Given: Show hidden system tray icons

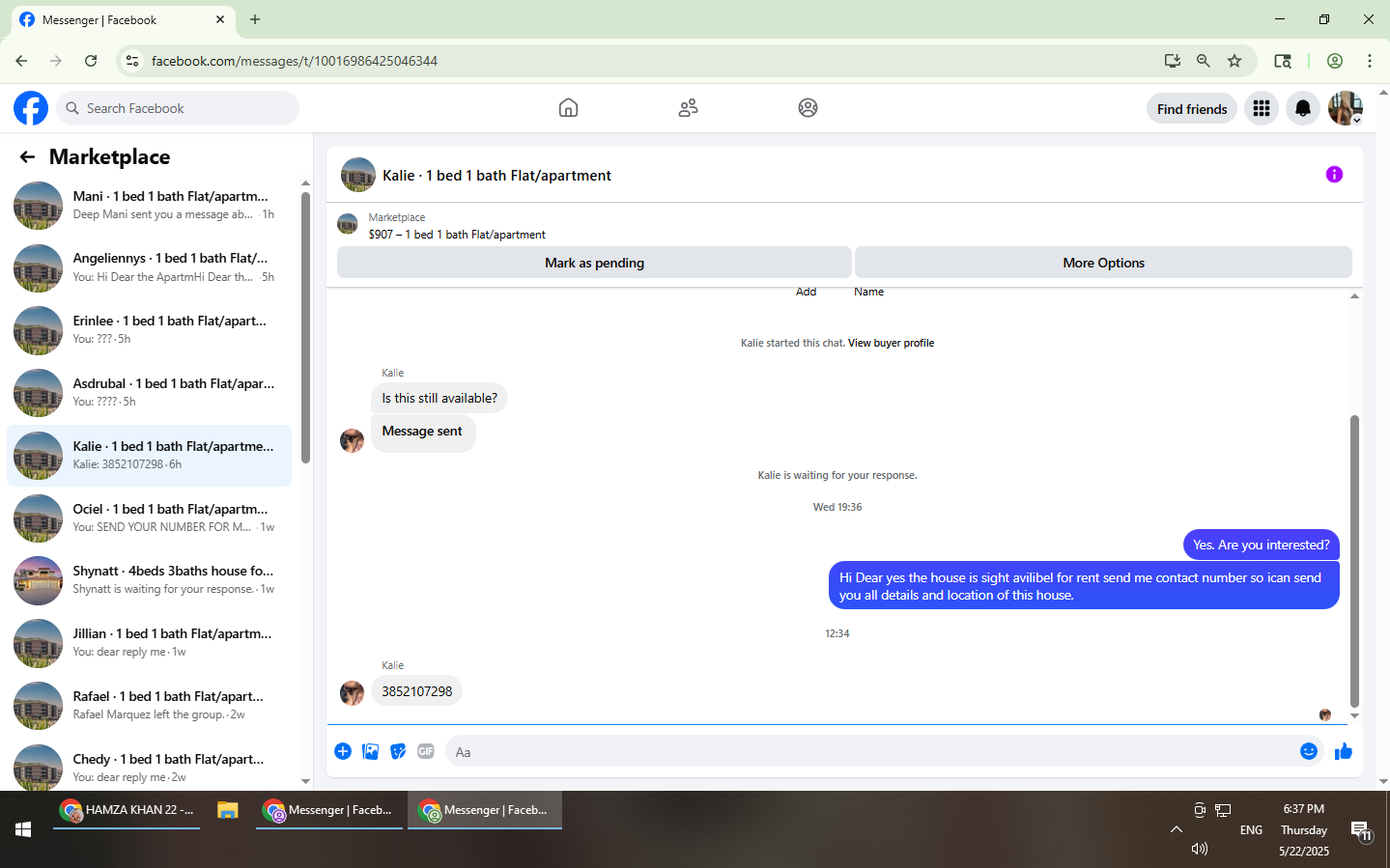Looking at the screenshot, I should (x=1176, y=829).
